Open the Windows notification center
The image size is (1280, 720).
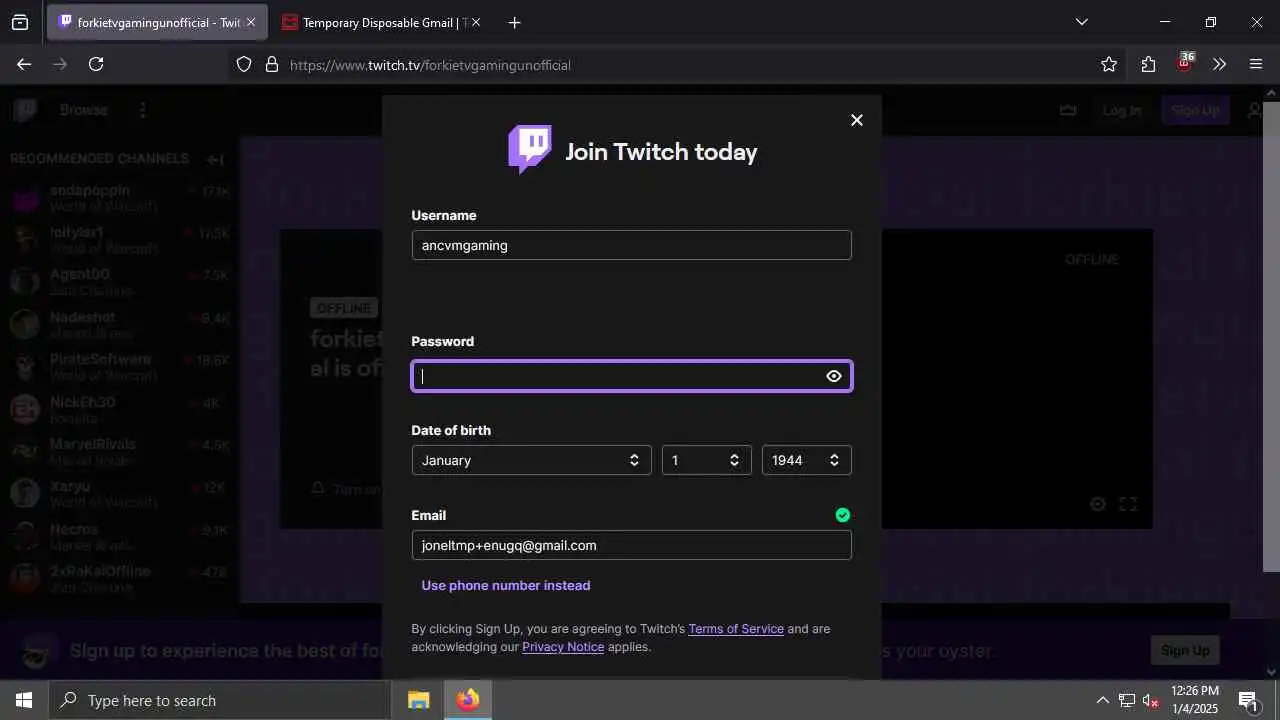coord(1248,700)
